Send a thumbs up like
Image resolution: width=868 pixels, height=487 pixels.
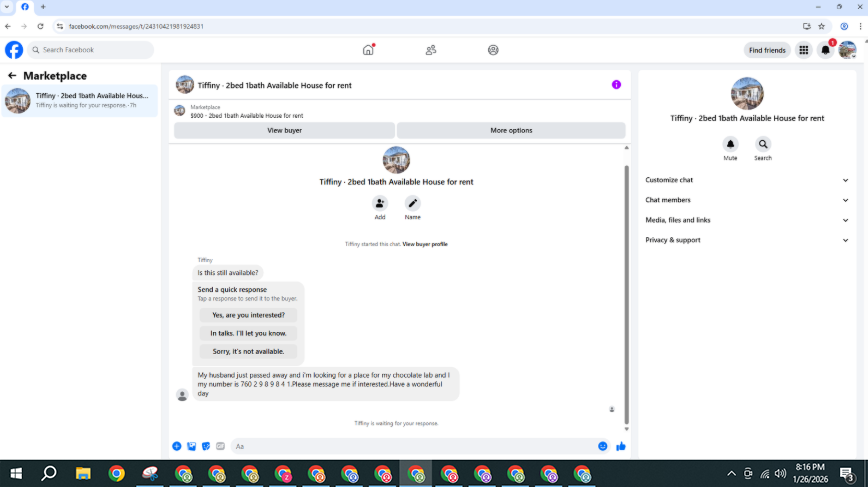621,446
